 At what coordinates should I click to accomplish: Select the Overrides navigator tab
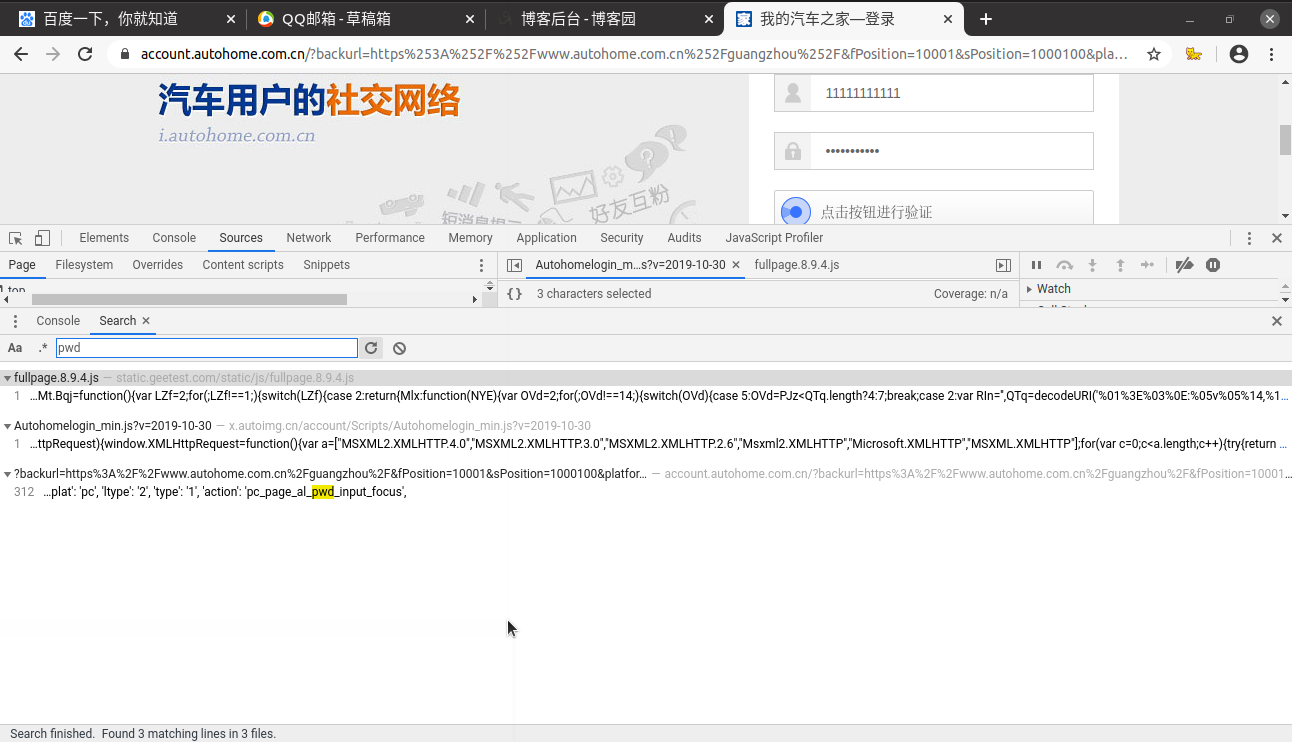158,265
